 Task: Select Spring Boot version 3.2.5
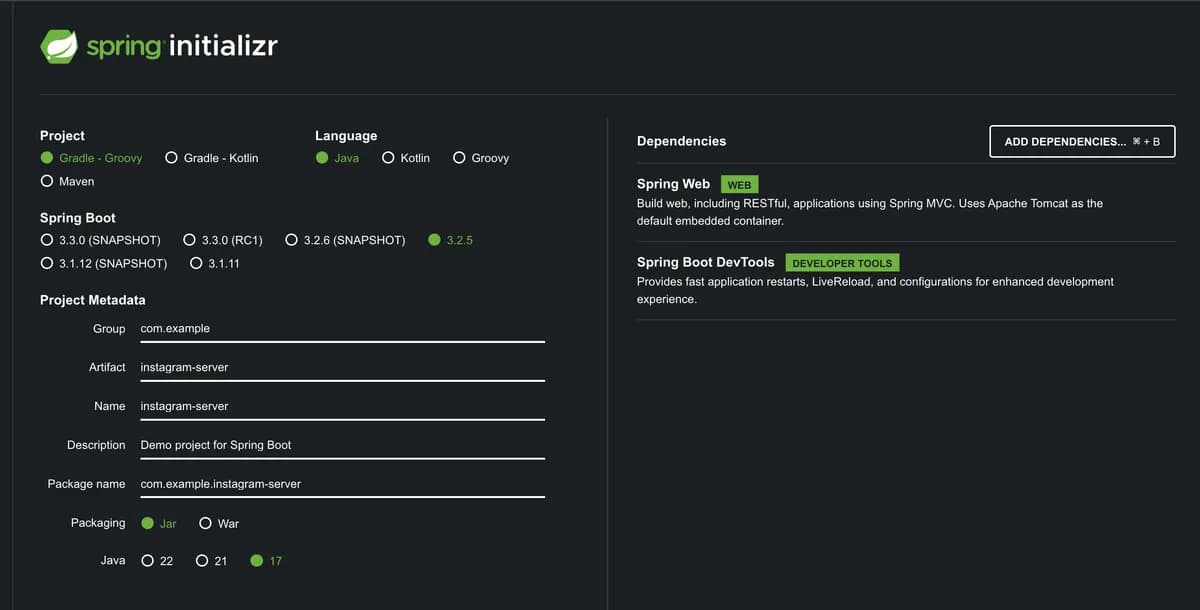450,240
